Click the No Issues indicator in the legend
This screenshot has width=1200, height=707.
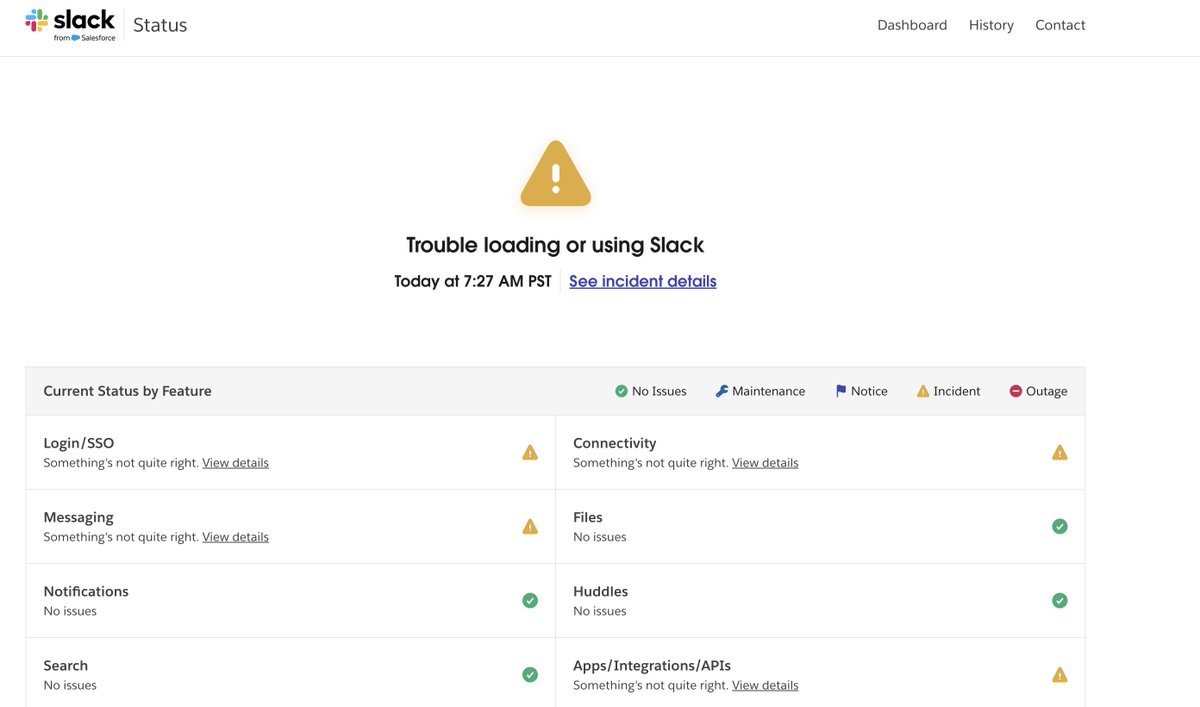(x=620, y=390)
